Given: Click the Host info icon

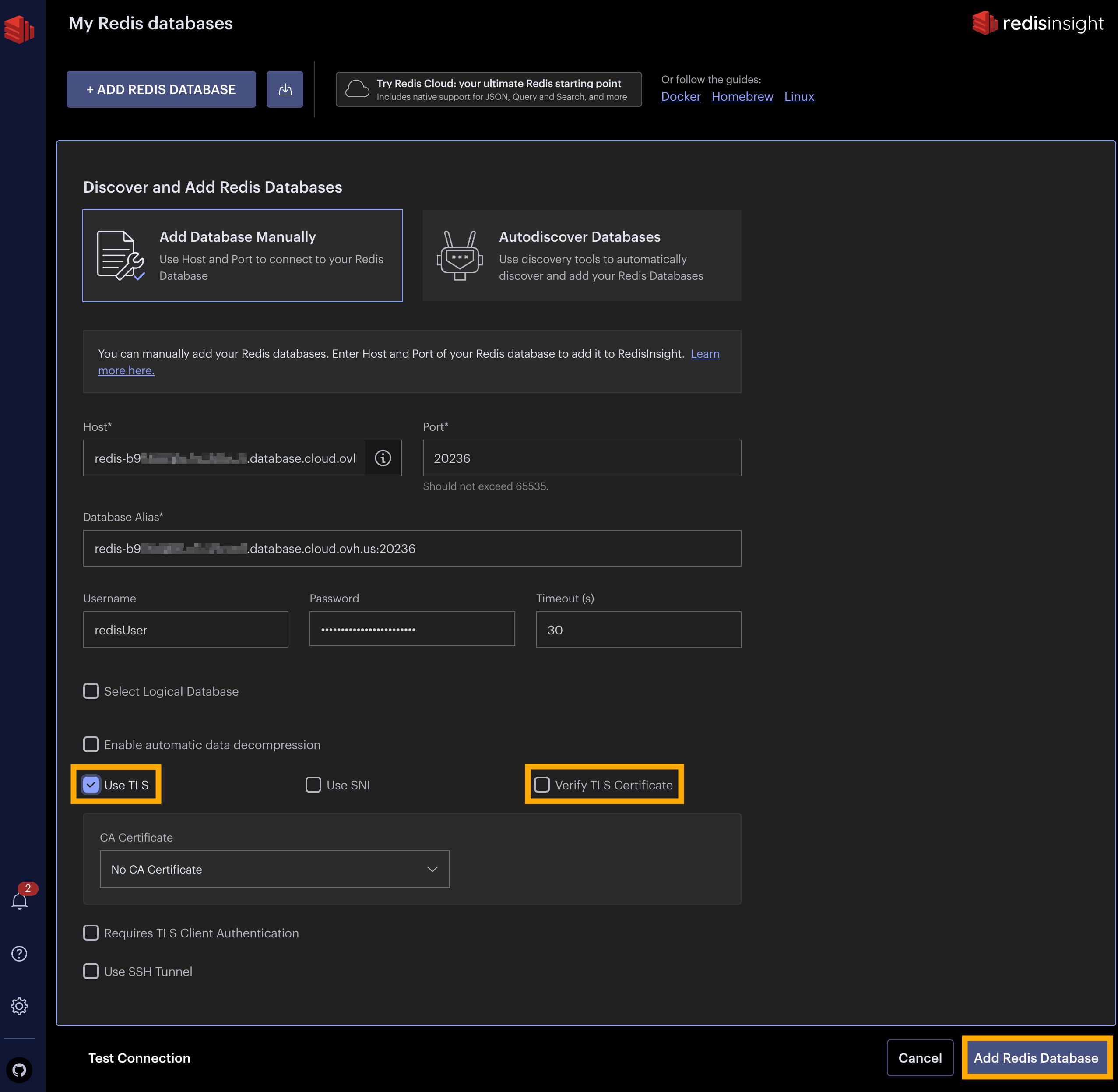Looking at the screenshot, I should (x=383, y=458).
